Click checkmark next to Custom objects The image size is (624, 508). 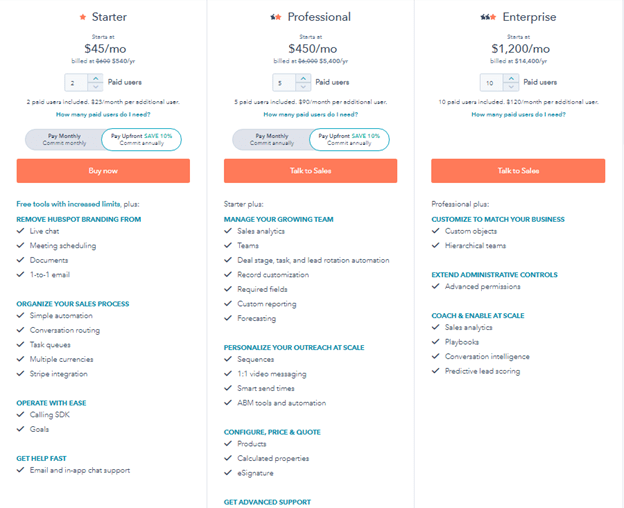click(435, 231)
